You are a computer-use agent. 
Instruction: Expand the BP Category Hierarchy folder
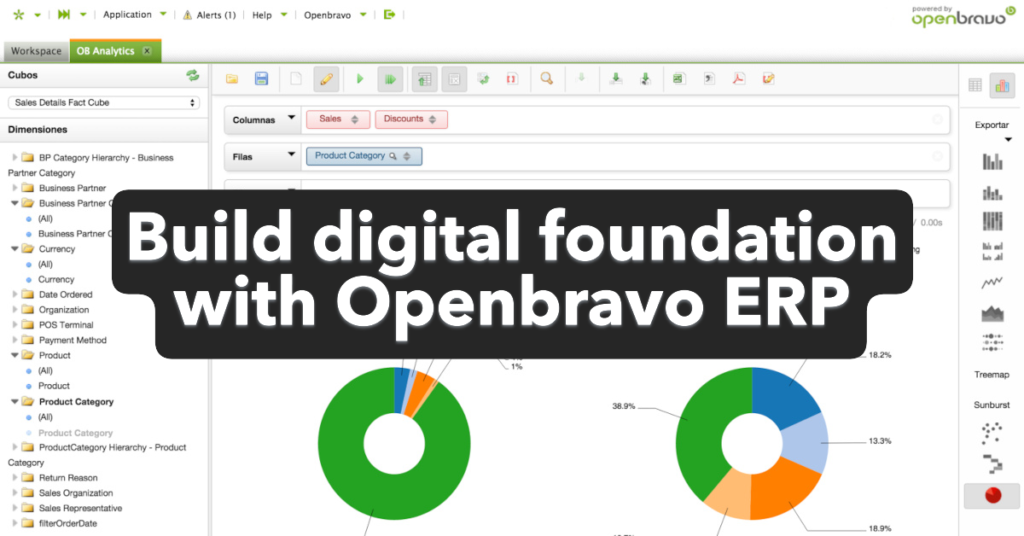click(14, 157)
